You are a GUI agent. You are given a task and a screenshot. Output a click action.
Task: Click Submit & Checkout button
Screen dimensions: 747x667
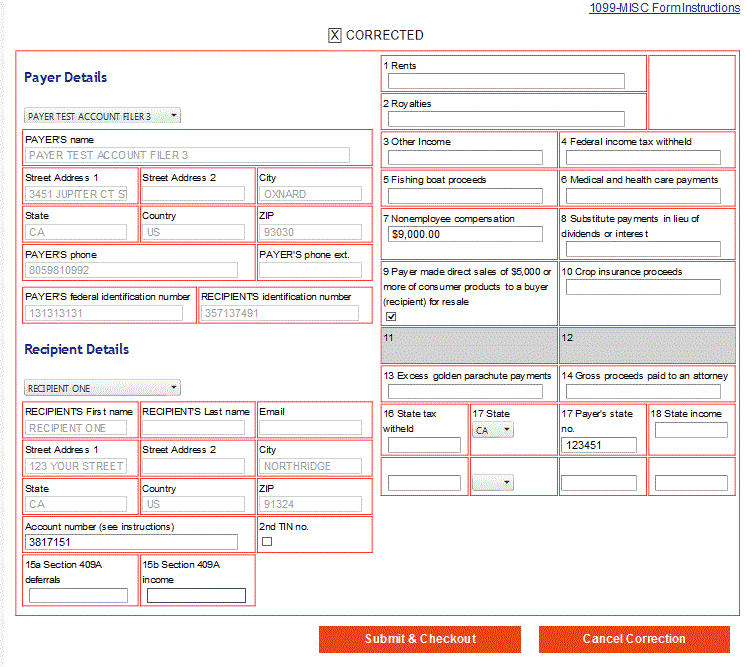(x=420, y=639)
